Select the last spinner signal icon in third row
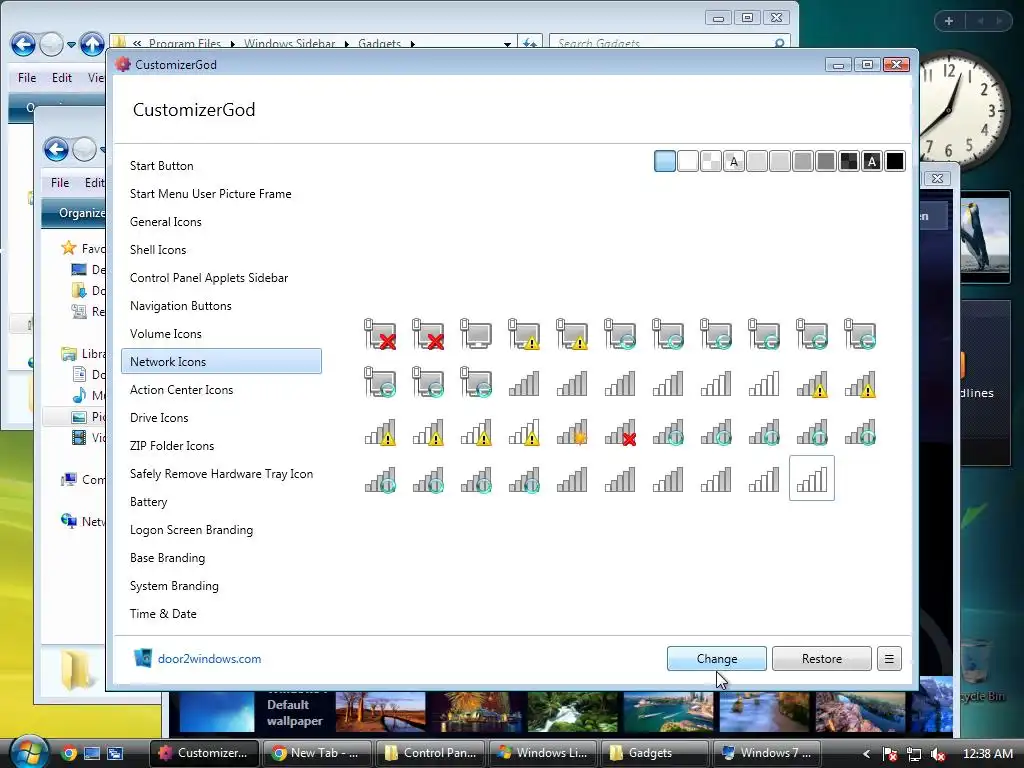1024x768 pixels. 860,432
